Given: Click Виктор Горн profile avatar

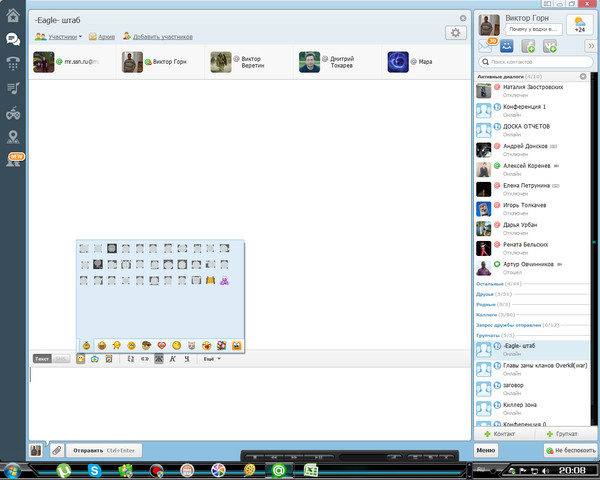Looking at the screenshot, I should click(489, 25).
